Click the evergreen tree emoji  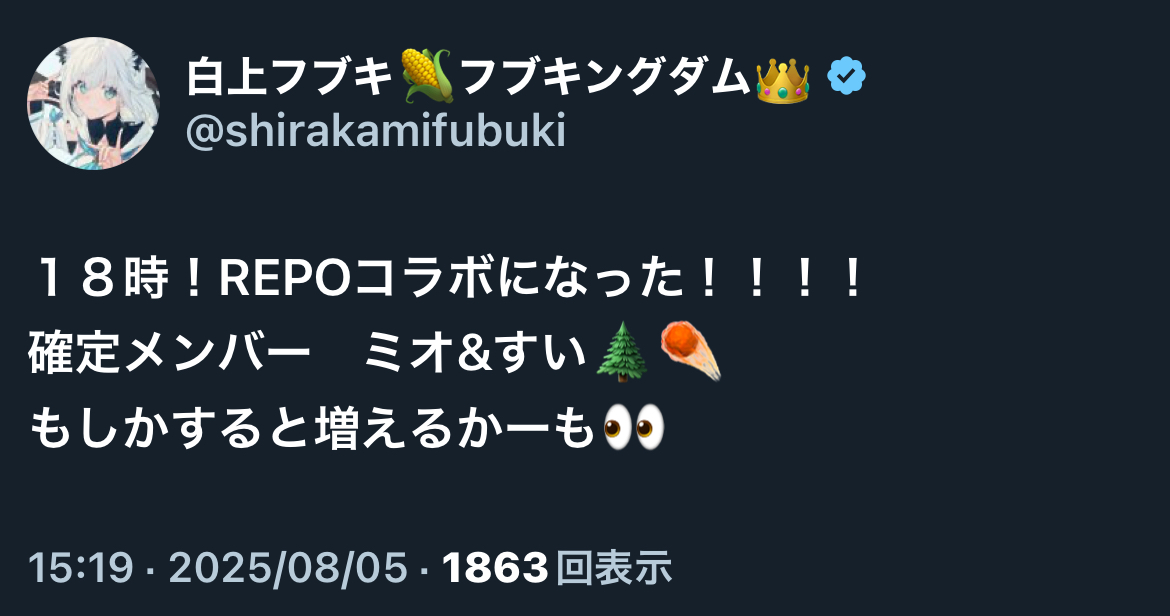[x=621, y=353]
